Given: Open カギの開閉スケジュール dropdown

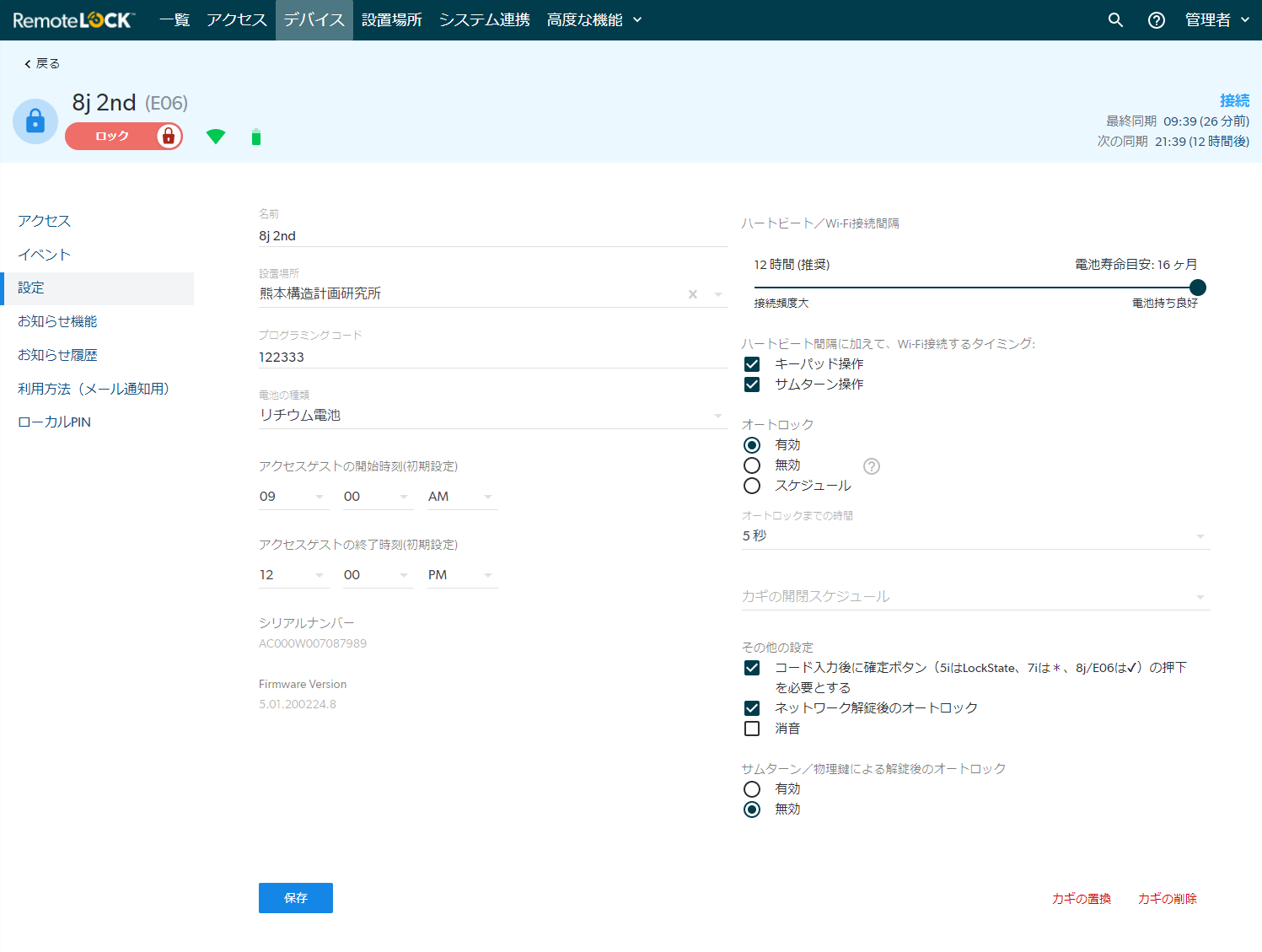Looking at the screenshot, I should (x=975, y=597).
